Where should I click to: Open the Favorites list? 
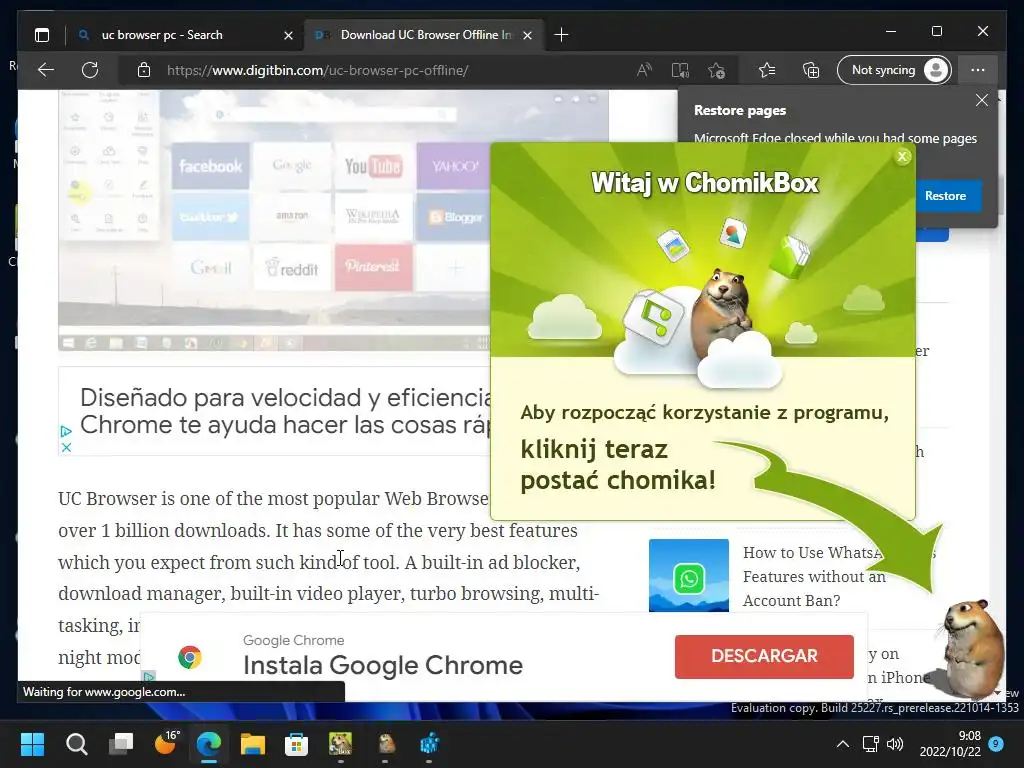pos(767,70)
